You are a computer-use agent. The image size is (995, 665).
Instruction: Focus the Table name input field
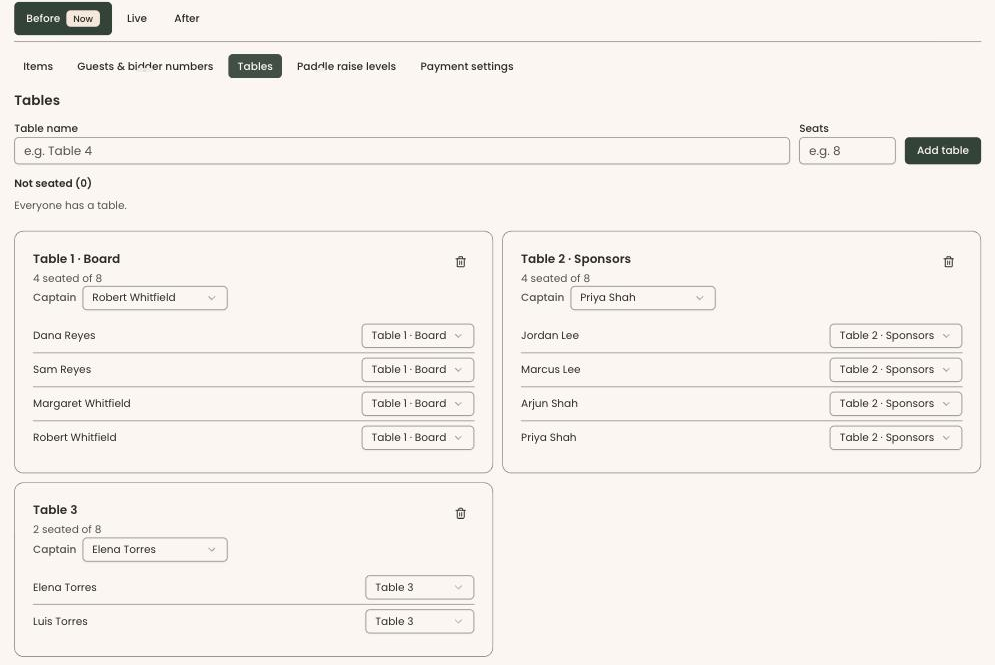[x=402, y=151]
